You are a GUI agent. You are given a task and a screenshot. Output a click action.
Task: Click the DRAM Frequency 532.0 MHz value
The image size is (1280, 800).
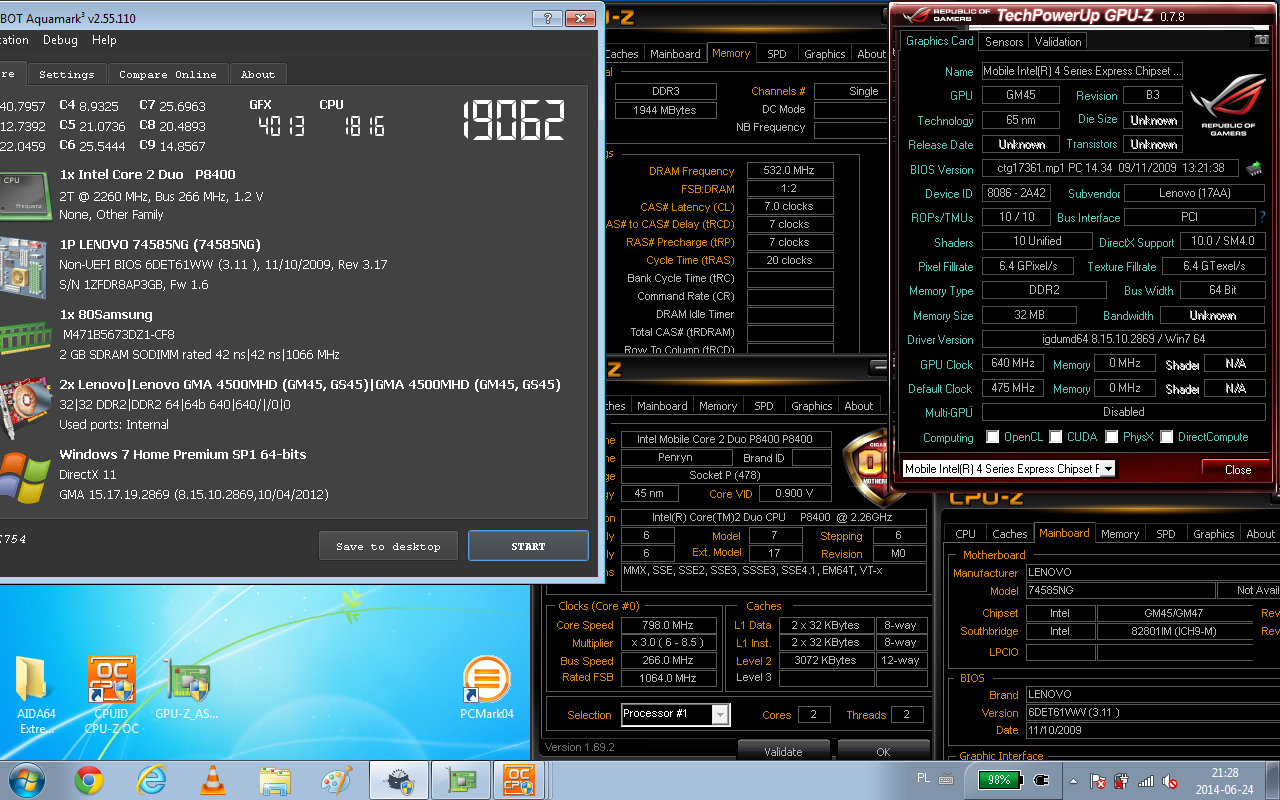pyautogui.click(x=790, y=171)
